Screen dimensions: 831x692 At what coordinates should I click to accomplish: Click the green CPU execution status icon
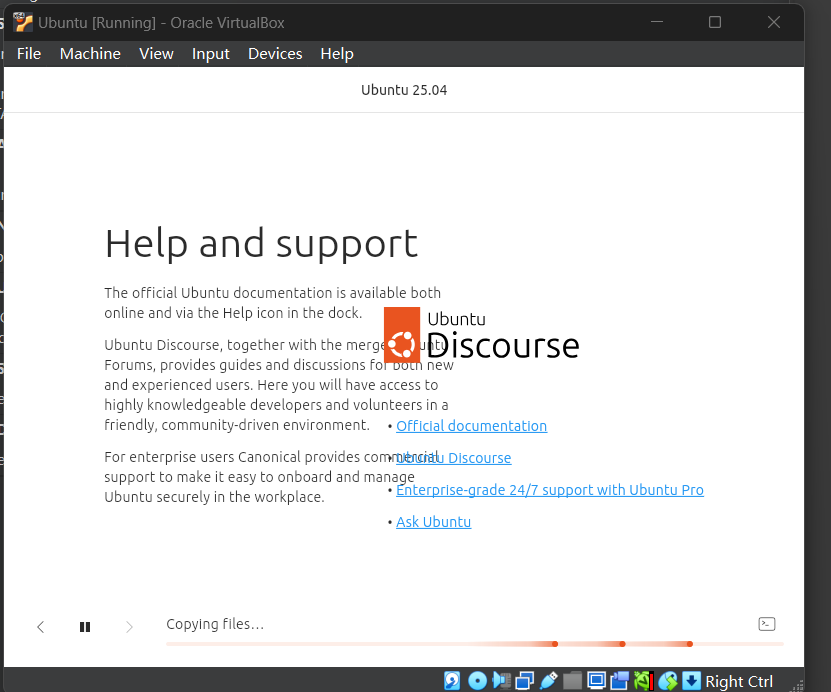coord(643,680)
